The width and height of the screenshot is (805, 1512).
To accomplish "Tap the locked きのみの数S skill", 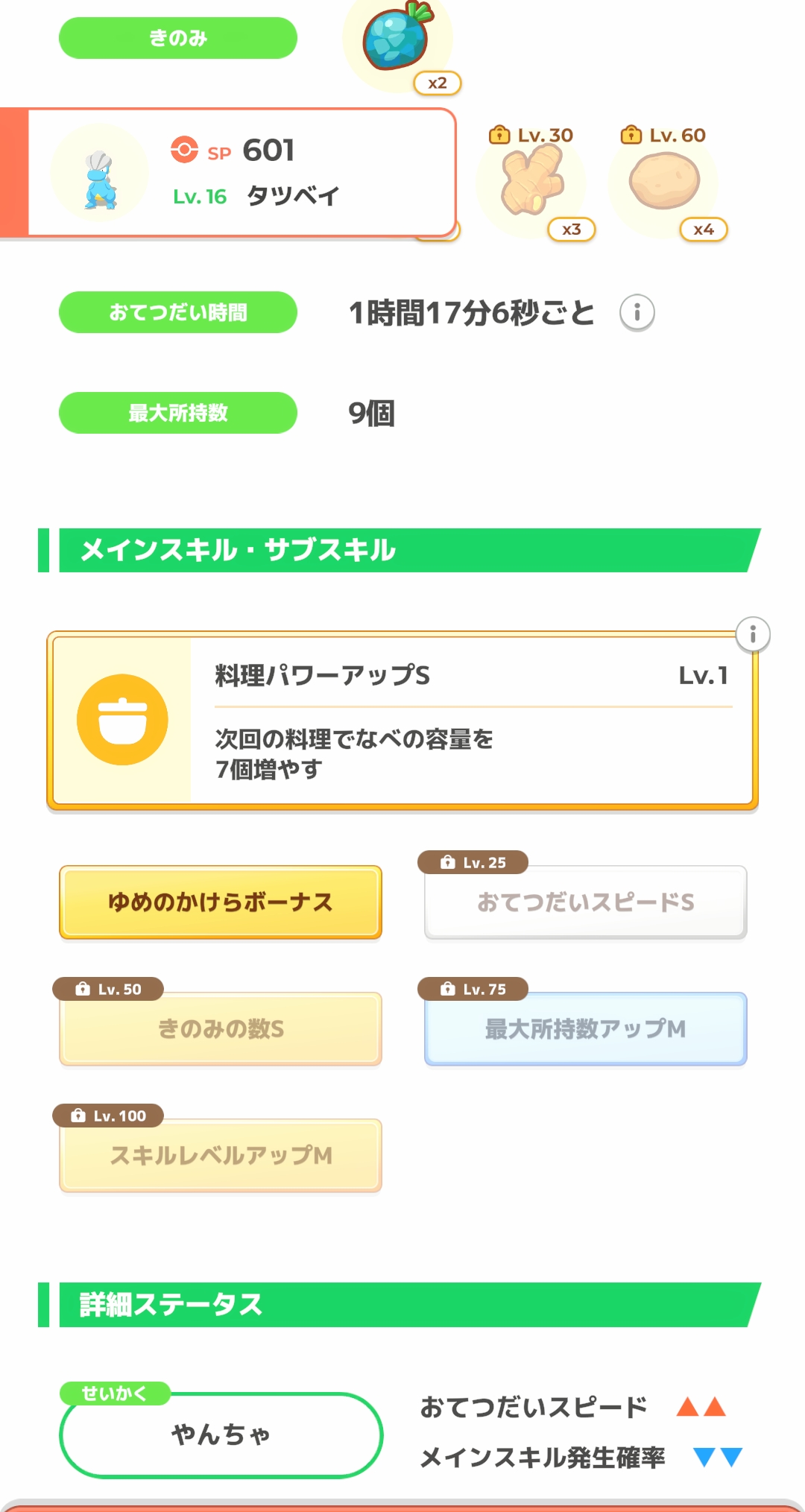I will (221, 1029).
